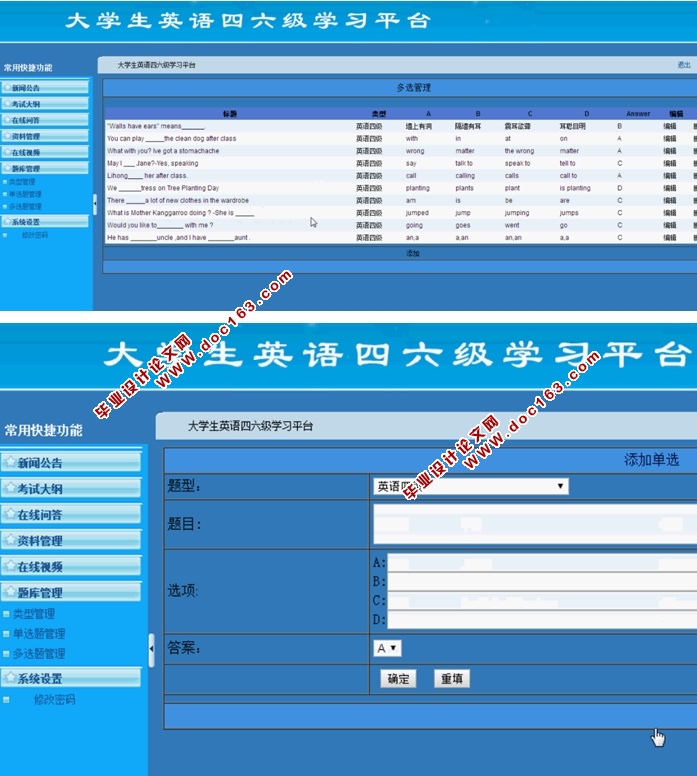697x776 pixels.
Task: Click the sidebar collapse handle in upper screenshot
Action: tap(95, 203)
